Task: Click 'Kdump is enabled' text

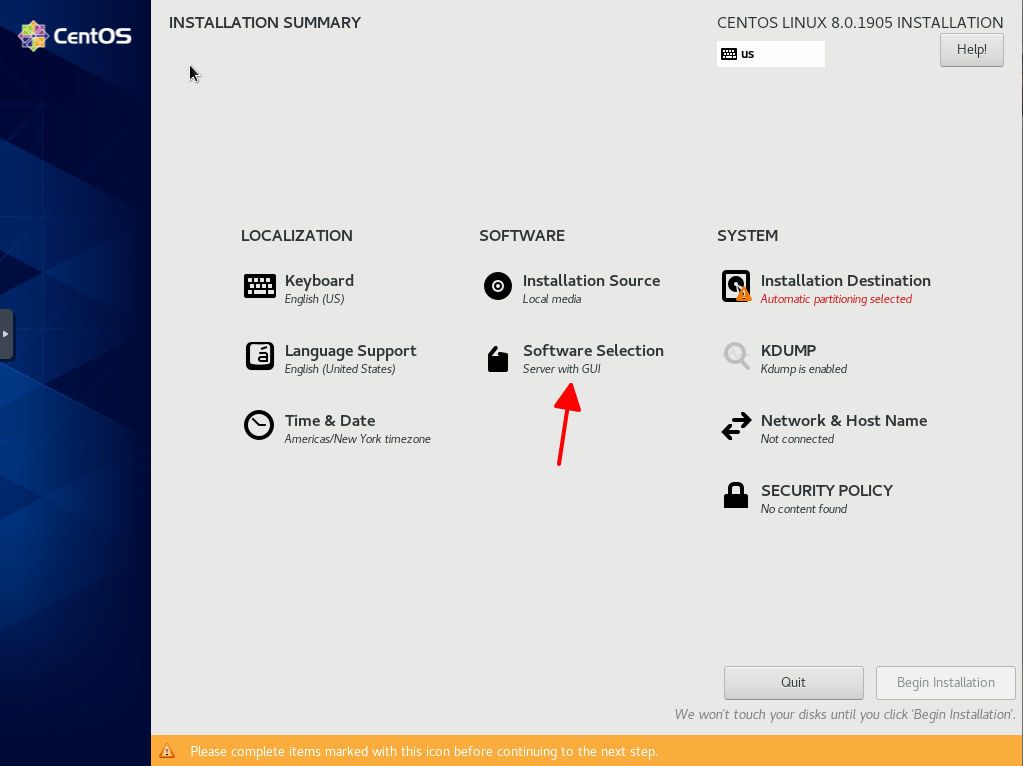Action: tap(804, 369)
